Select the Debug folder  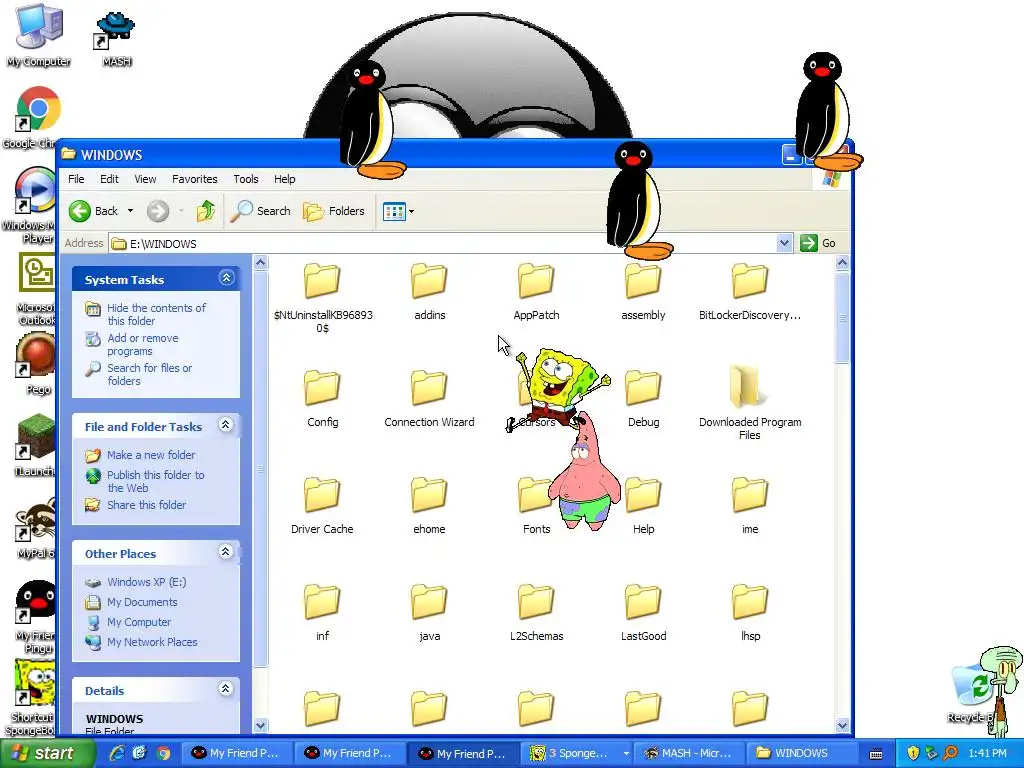pyautogui.click(x=643, y=399)
